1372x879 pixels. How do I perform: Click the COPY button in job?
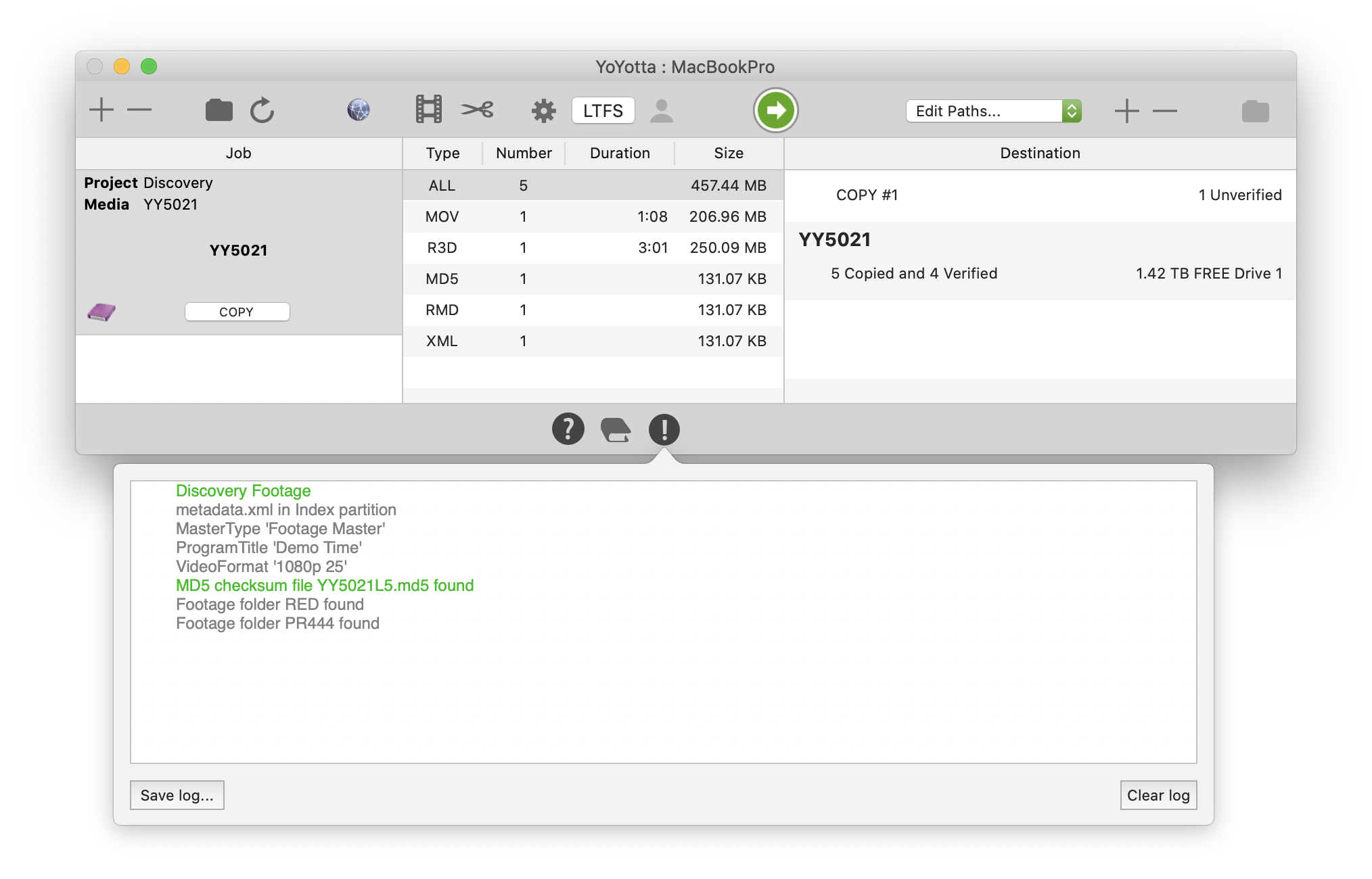pos(237,312)
